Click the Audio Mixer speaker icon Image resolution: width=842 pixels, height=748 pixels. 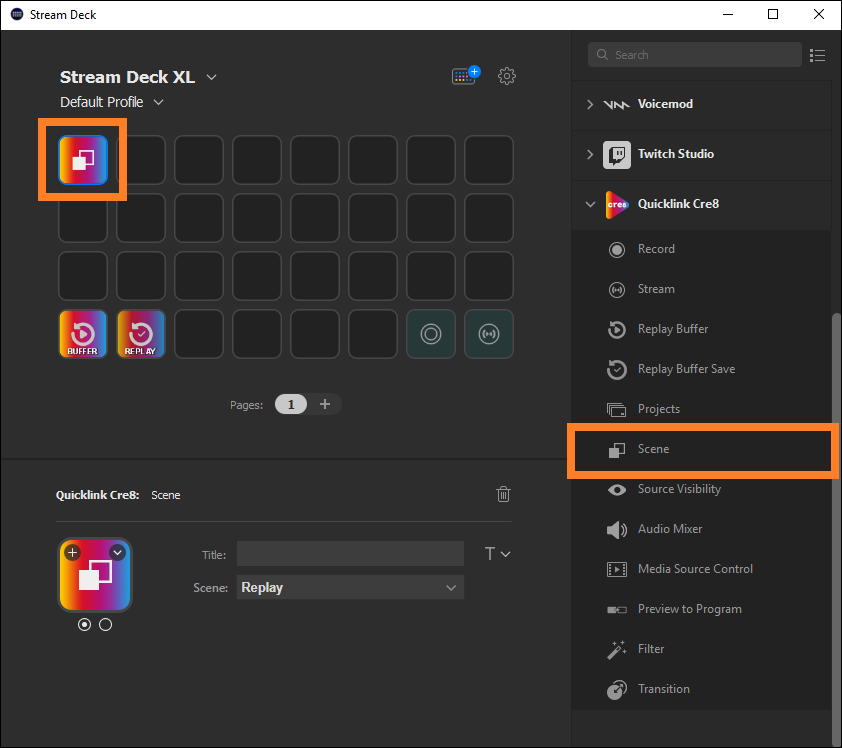pos(616,529)
